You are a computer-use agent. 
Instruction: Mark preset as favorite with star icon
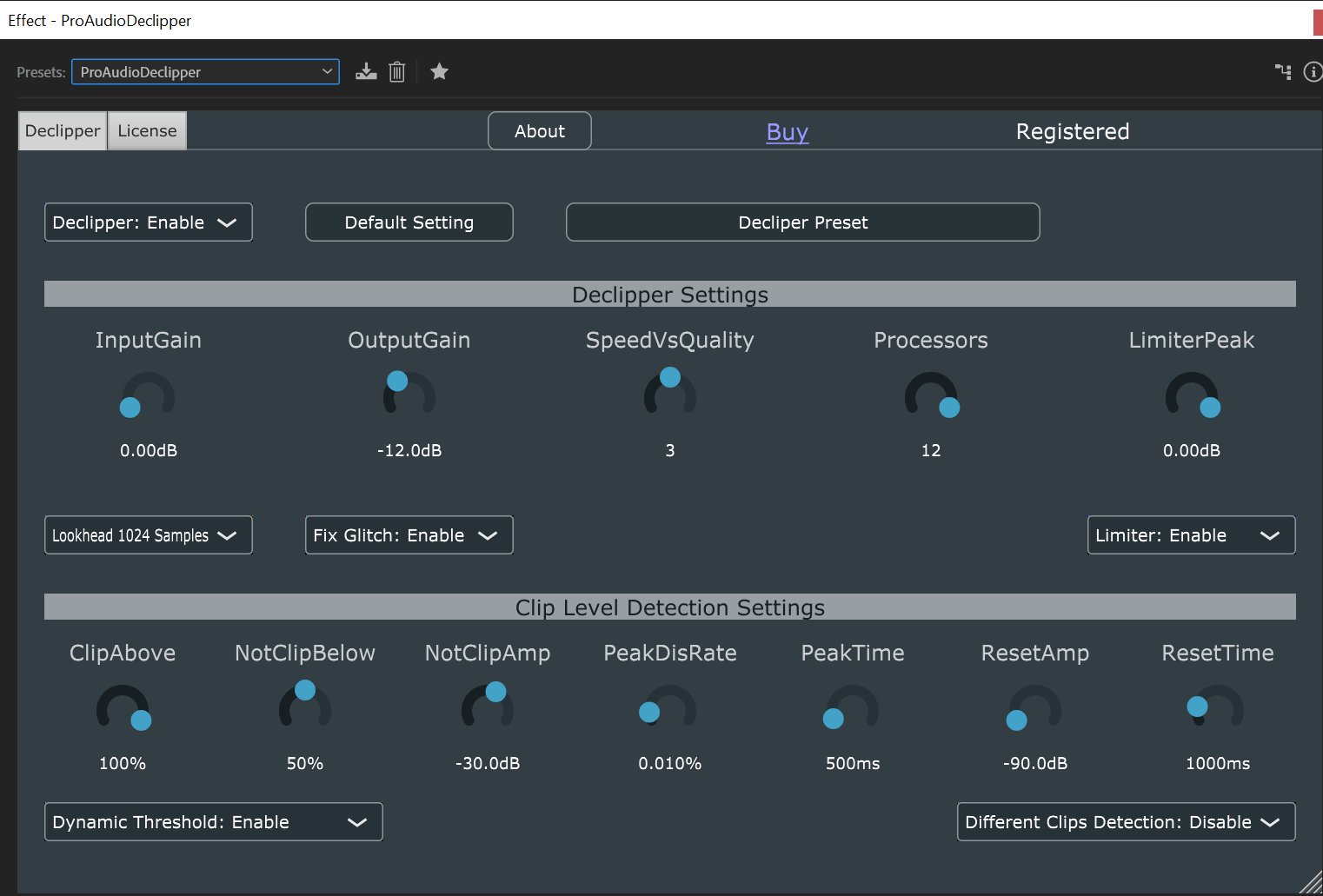(x=439, y=71)
